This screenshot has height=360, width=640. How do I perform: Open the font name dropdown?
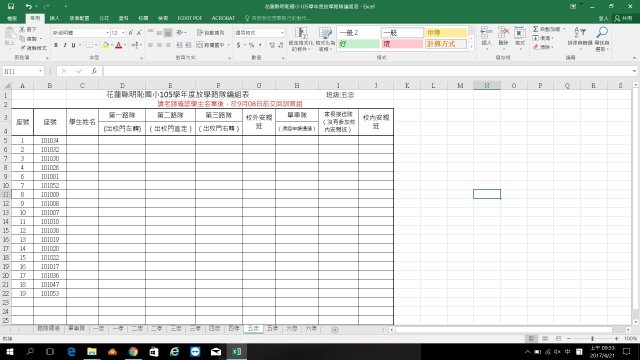[x=107, y=33]
